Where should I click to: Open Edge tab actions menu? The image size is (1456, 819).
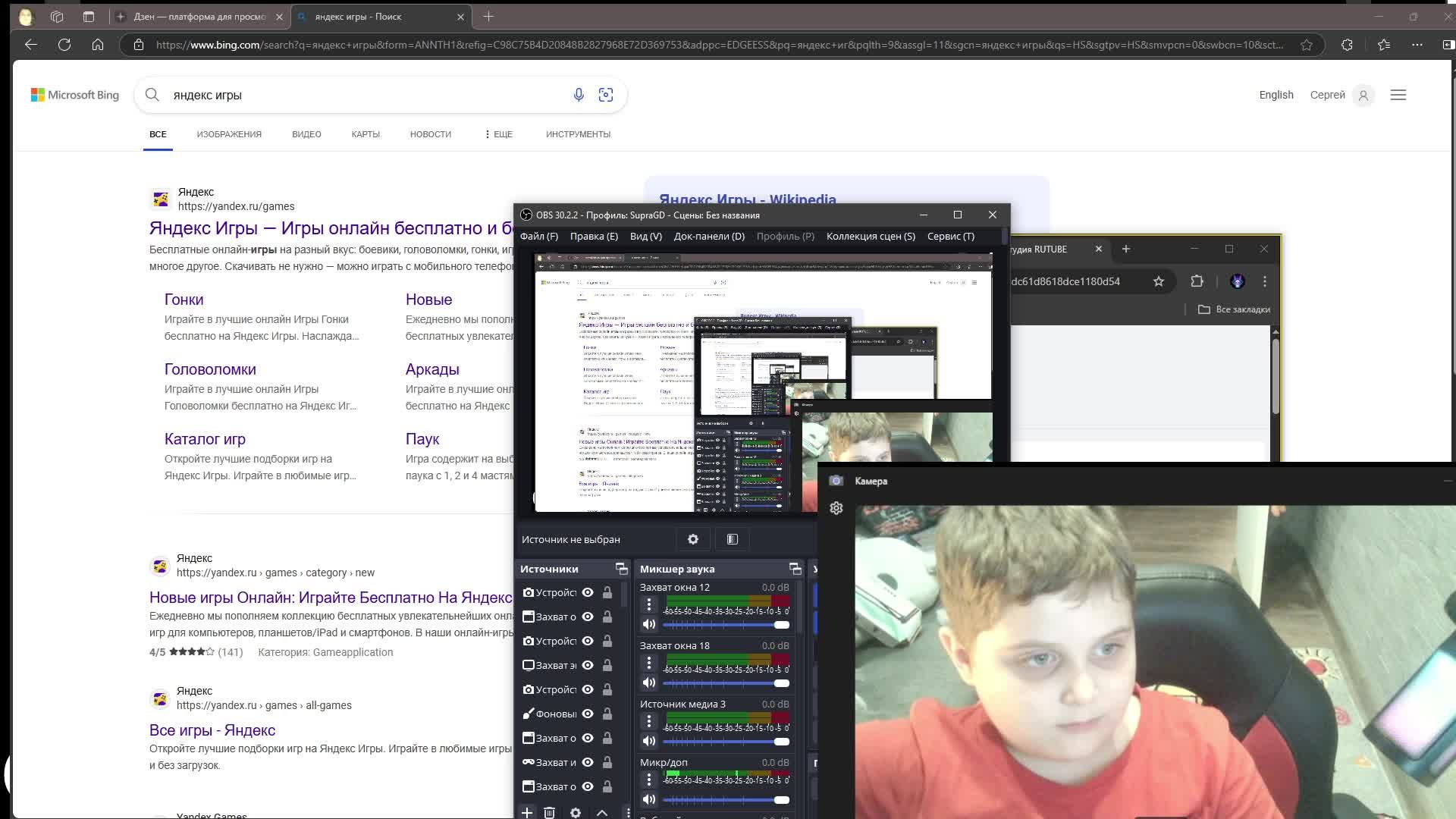pyautogui.click(x=89, y=16)
